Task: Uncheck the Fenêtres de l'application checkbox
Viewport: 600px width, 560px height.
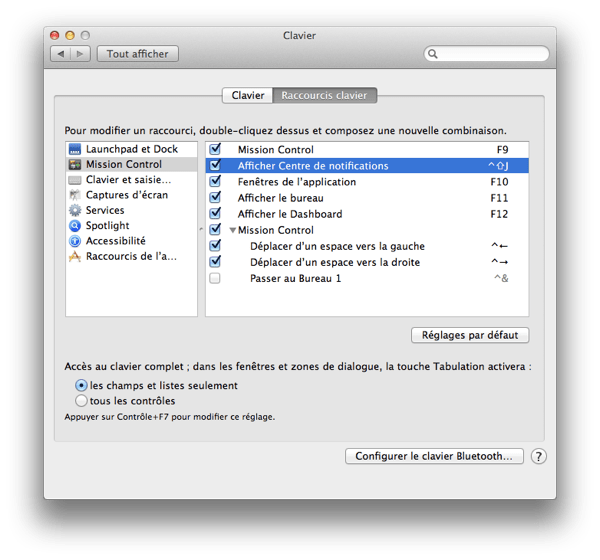Action: 215,182
